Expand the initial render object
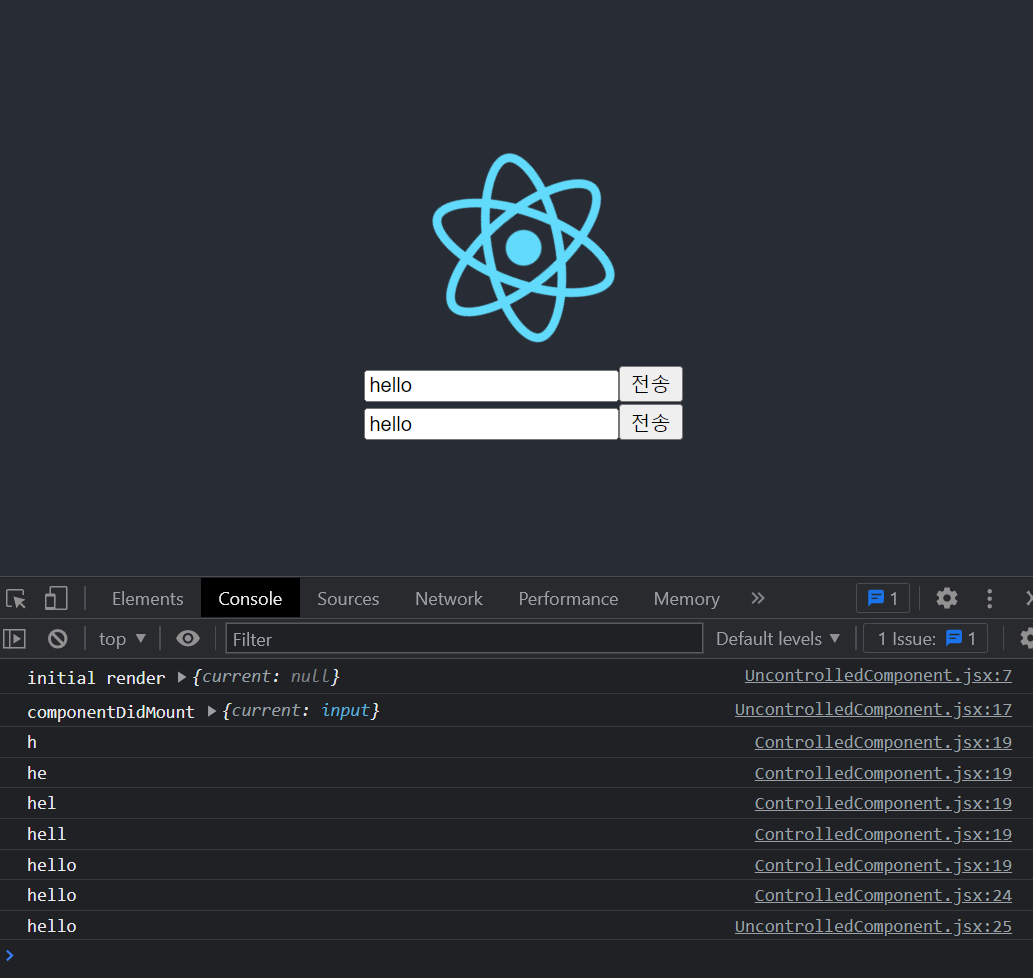This screenshot has height=978, width=1033. tap(182, 677)
